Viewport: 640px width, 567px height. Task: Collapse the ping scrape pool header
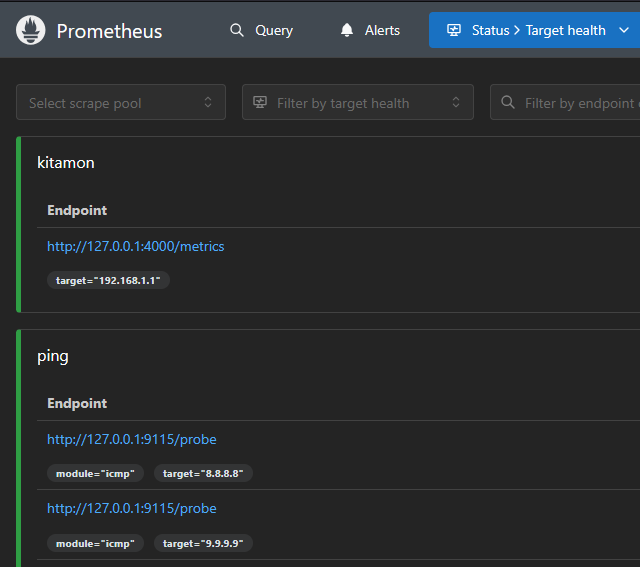click(x=53, y=355)
